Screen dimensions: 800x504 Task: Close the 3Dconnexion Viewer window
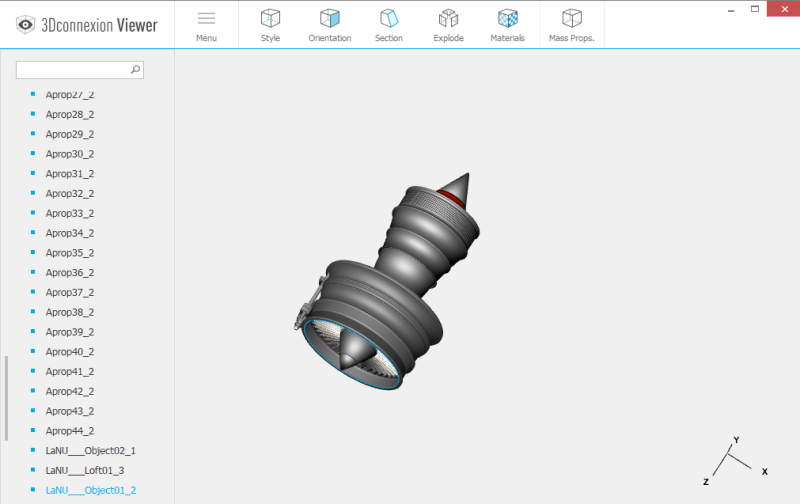pyautogui.click(x=784, y=9)
